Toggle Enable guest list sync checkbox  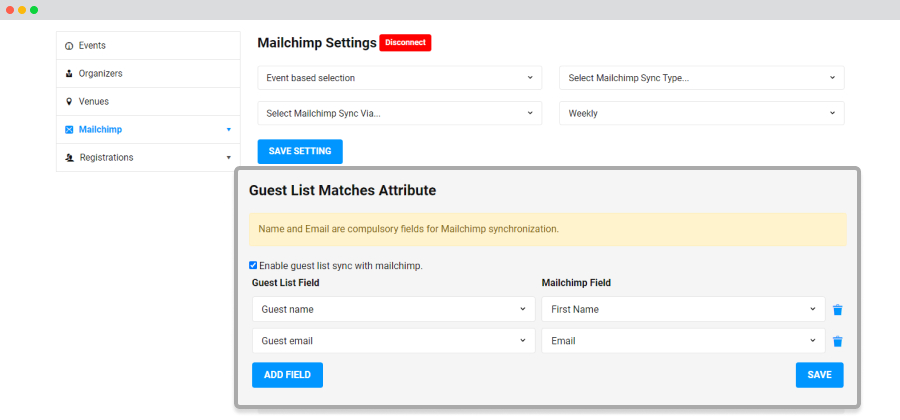tap(253, 265)
